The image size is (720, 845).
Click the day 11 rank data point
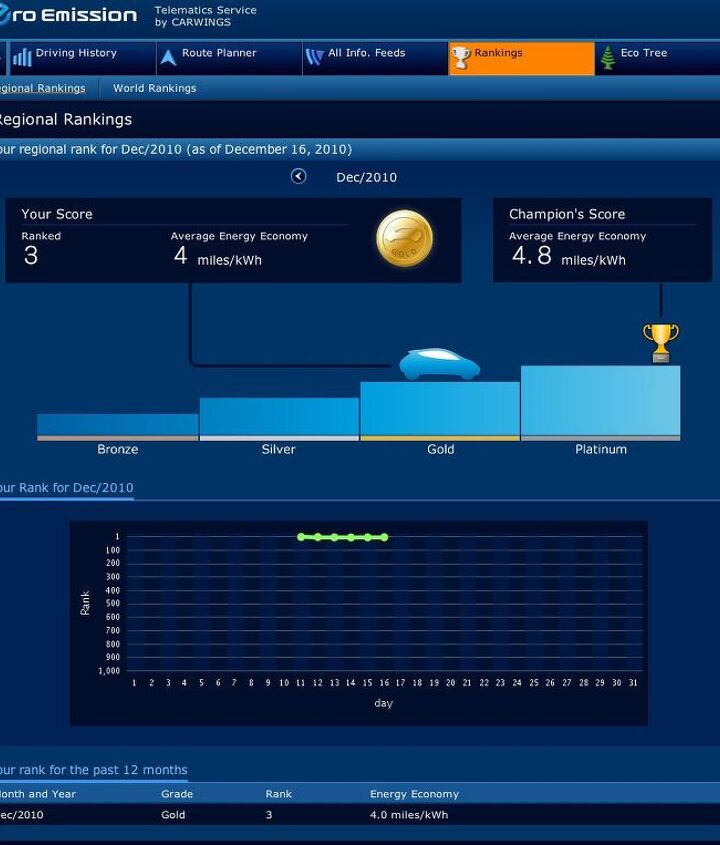pyautogui.click(x=301, y=537)
